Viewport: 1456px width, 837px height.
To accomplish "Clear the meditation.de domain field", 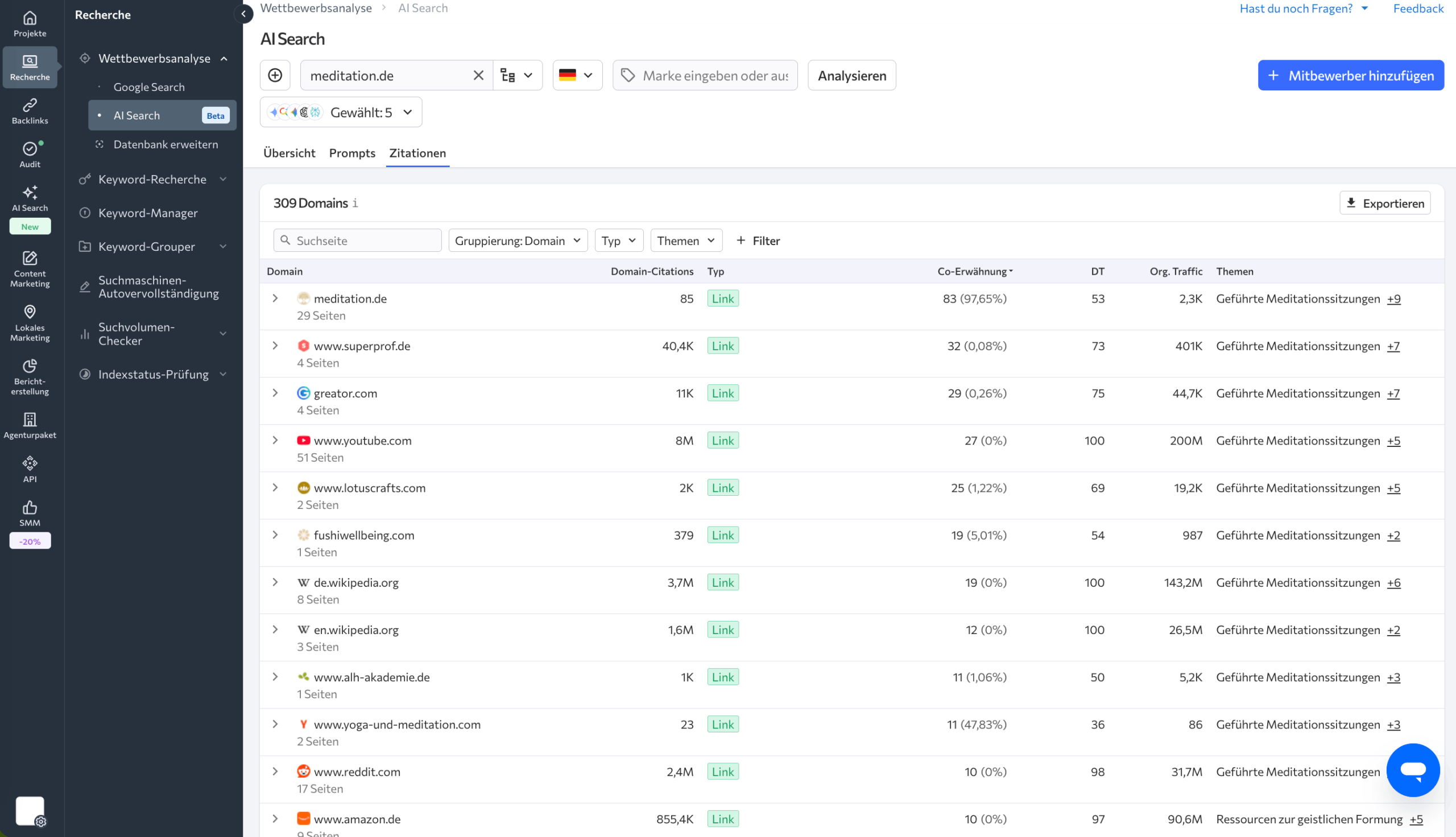I will tap(478, 75).
